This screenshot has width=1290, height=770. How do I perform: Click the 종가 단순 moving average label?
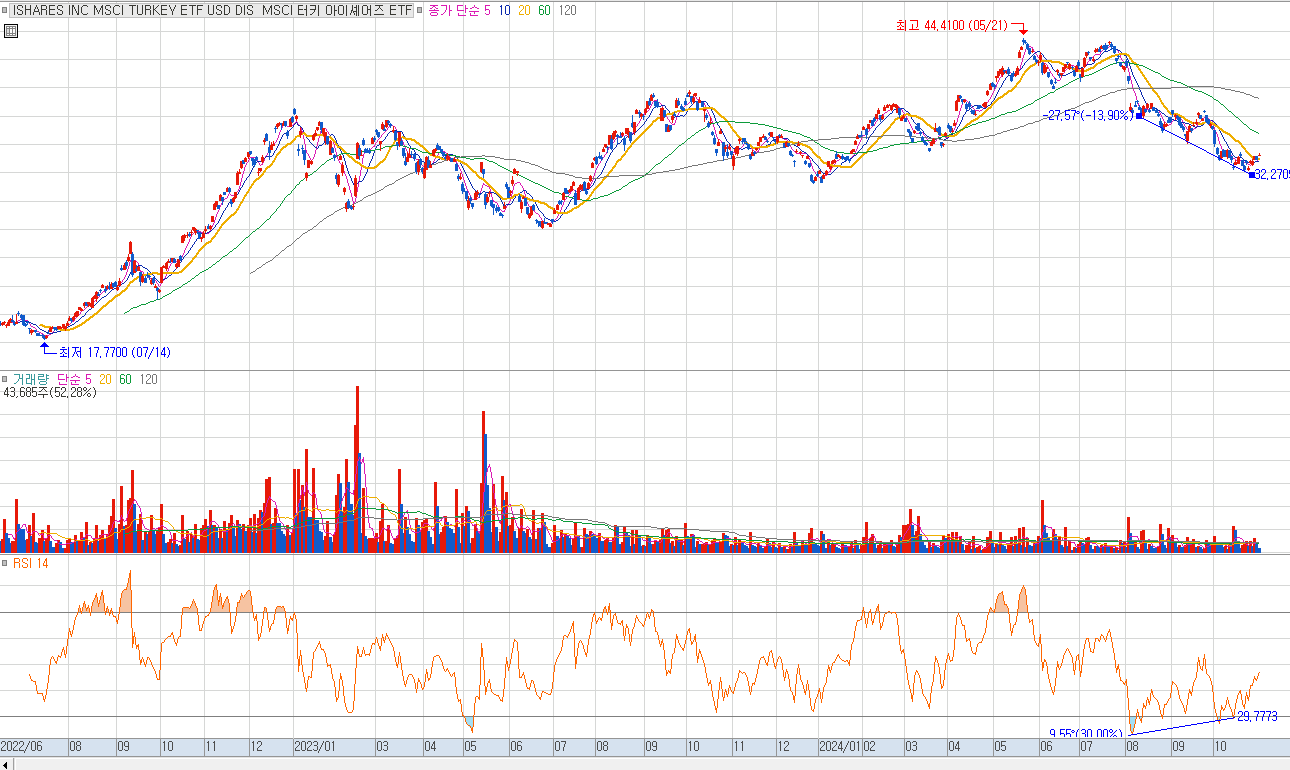coord(454,10)
